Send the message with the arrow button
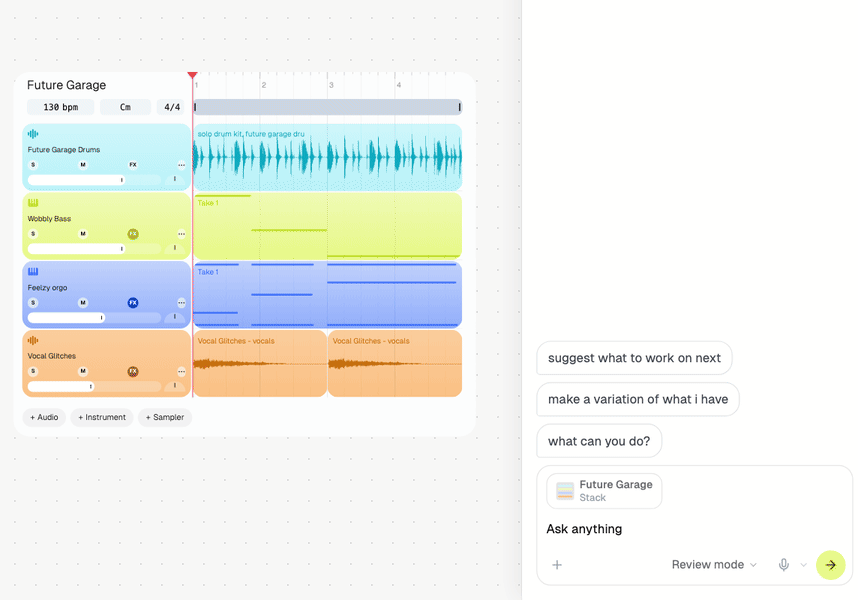The height and width of the screenshot is (600, 858). pos(831,565)
